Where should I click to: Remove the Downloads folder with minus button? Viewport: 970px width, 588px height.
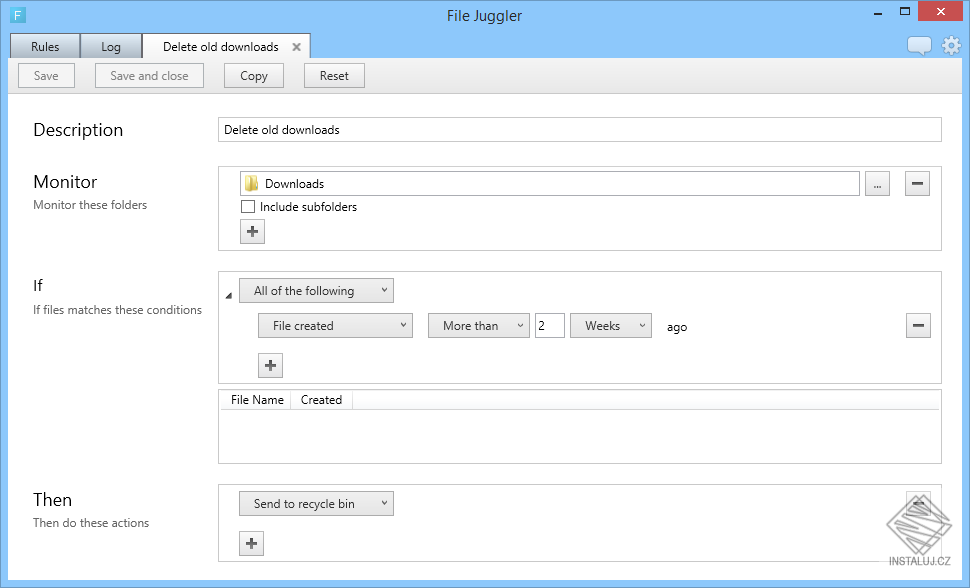(x=917, y=184)
